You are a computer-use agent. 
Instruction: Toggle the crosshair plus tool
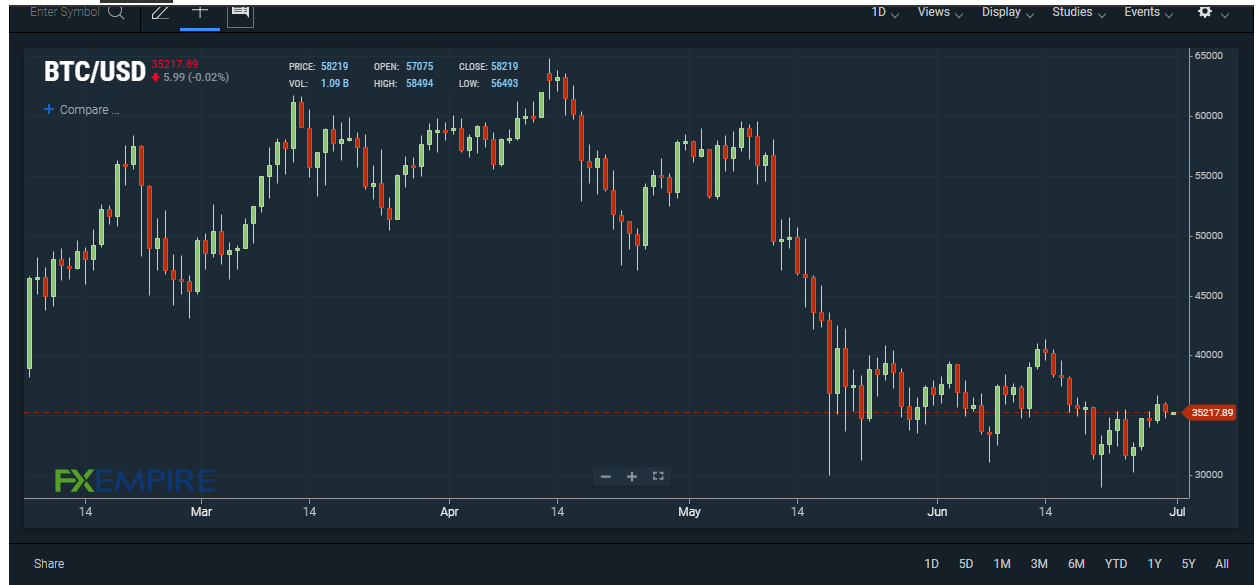[x=200, y=12]
